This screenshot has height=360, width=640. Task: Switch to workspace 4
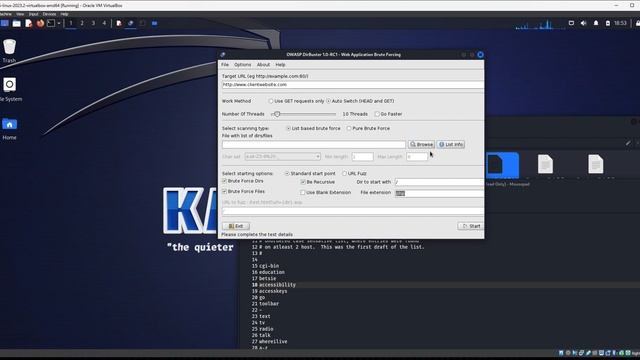(104, 23)
